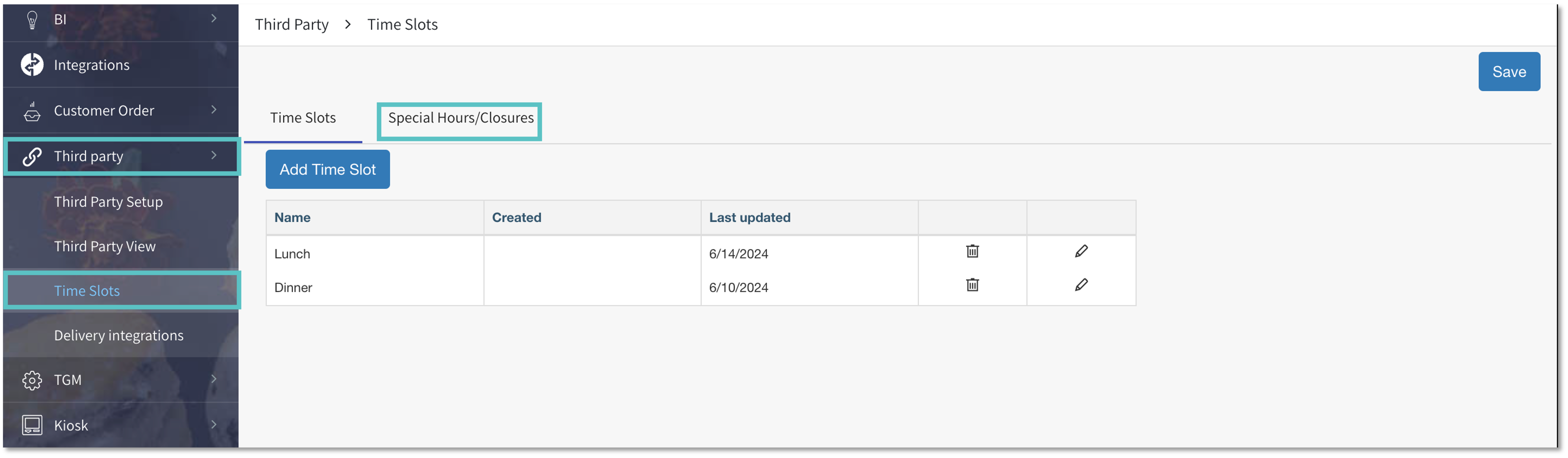Click the Third Party breadcrumb link
This screenshot has height=458, width=1568.
[x=292, y=25]
